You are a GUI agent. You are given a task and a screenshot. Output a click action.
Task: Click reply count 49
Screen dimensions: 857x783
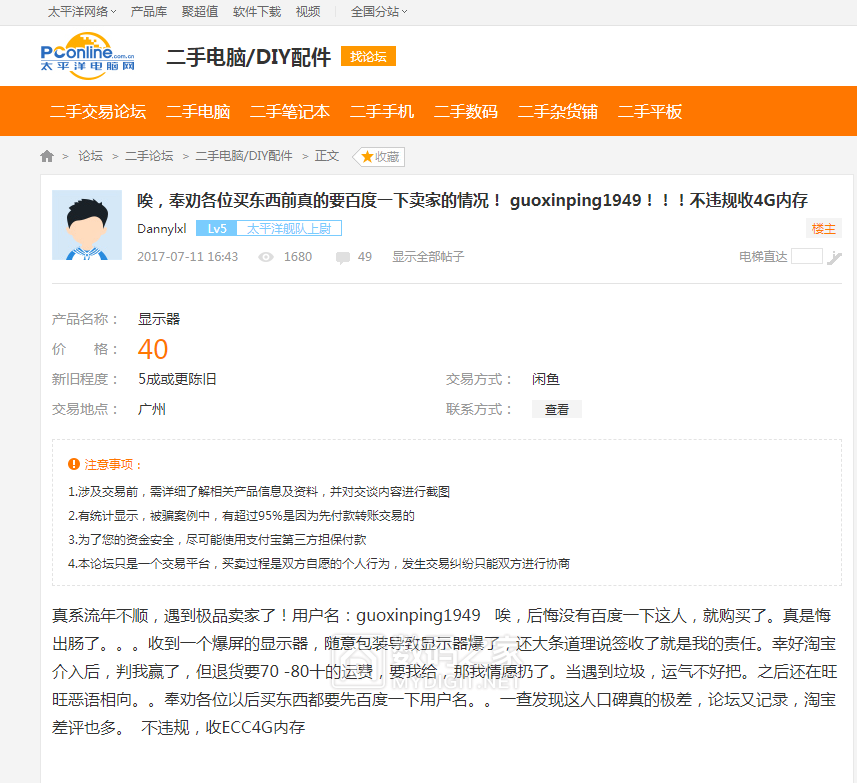[x=365, y=257]
